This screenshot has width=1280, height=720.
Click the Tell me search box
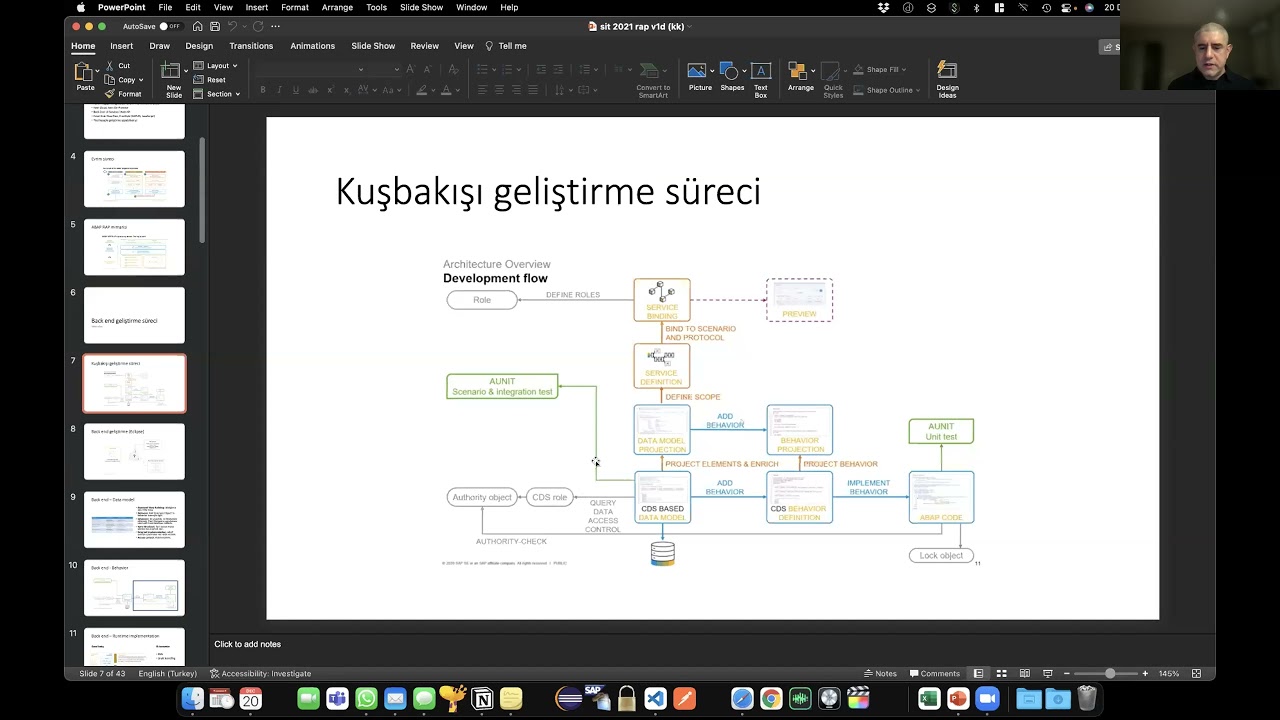tap(506, 46)
